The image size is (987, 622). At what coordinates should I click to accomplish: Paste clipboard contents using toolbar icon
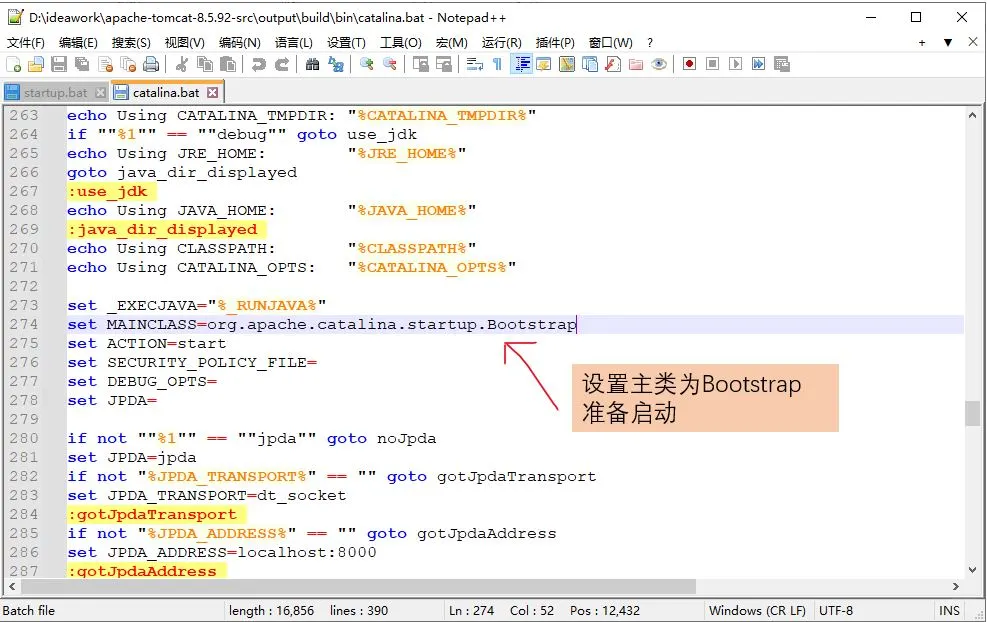coord(226,63)
